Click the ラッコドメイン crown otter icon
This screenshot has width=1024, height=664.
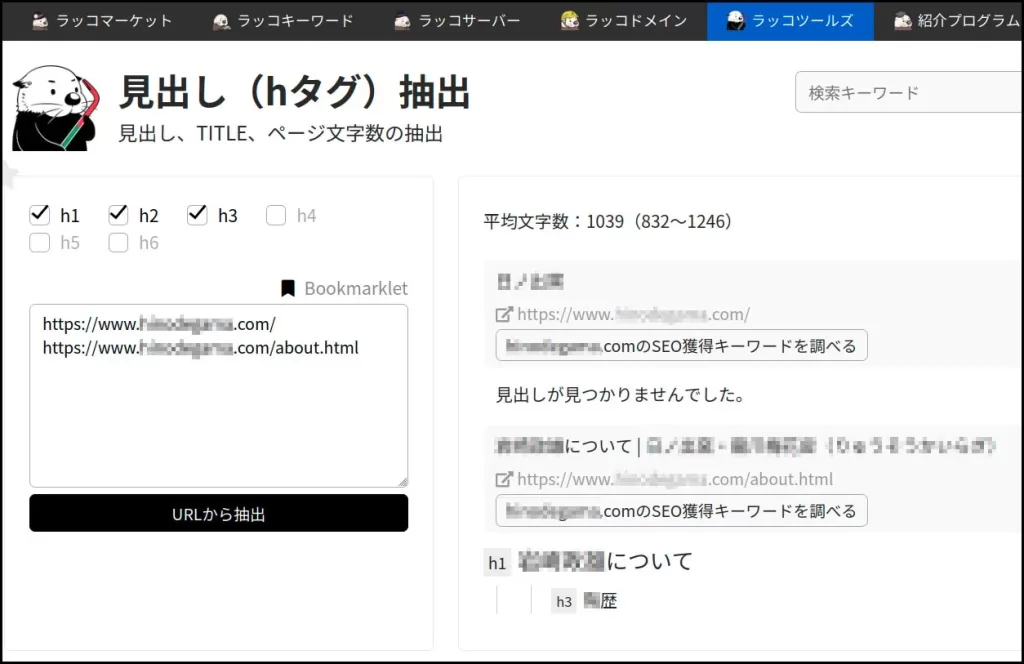click(x=570, y=18)
